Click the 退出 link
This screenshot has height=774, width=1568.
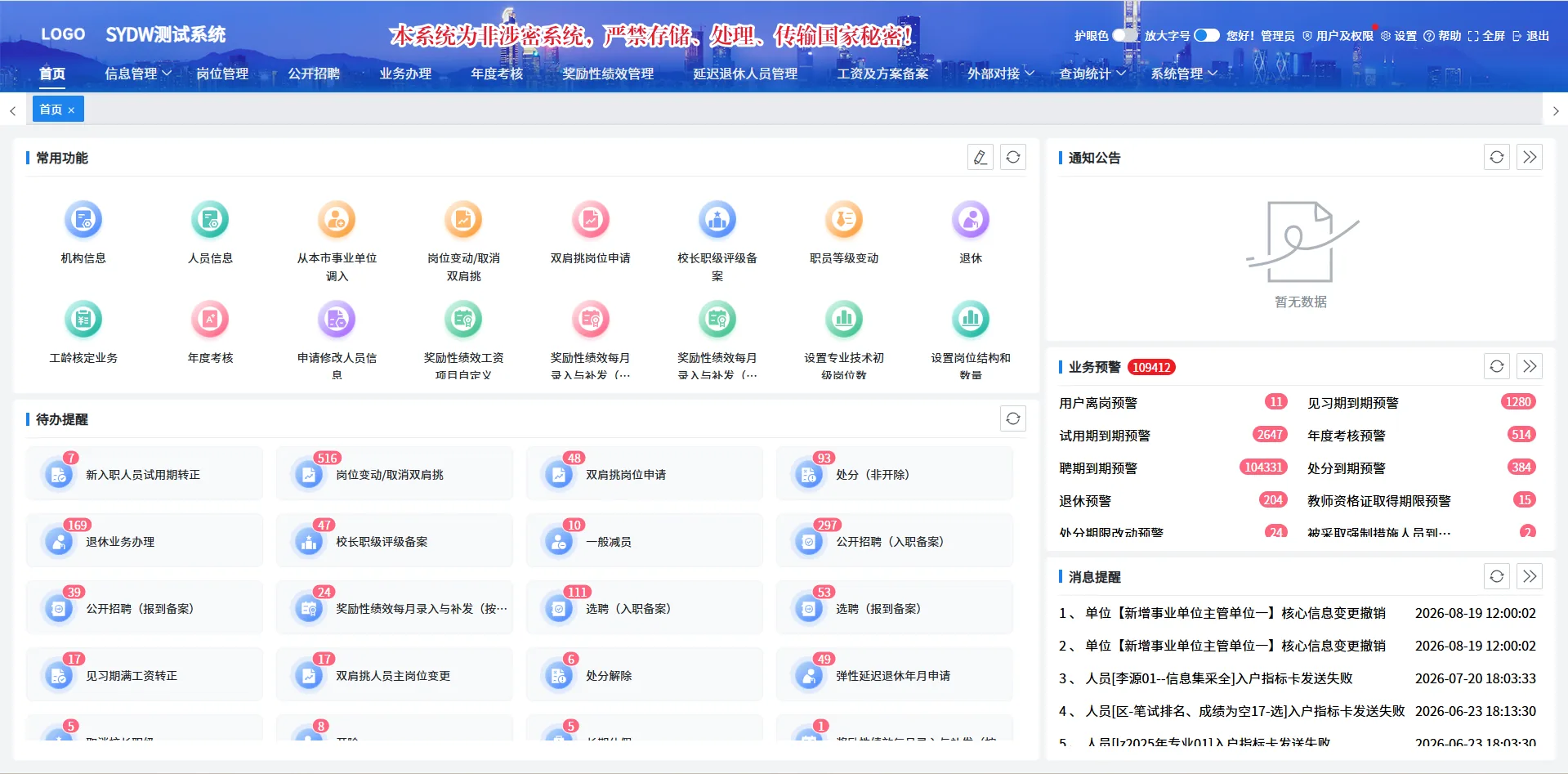(1530, 36)
